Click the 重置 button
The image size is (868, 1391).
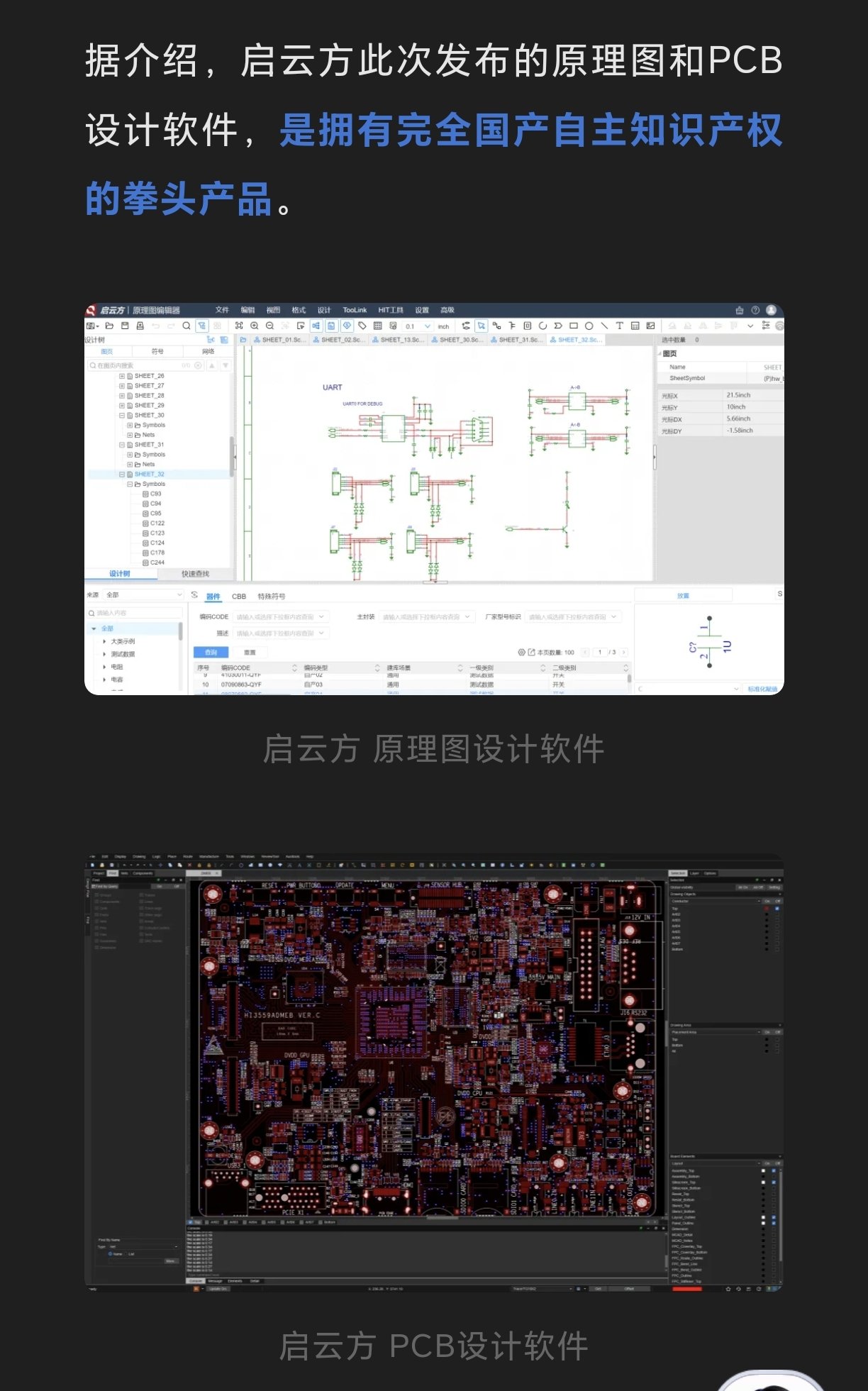click(x=250, y=652)
